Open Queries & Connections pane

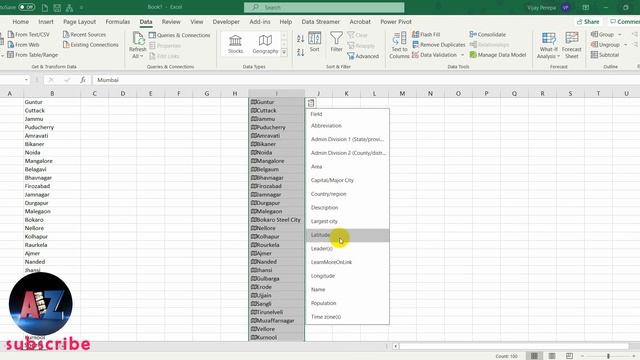(x=180, y=35)
